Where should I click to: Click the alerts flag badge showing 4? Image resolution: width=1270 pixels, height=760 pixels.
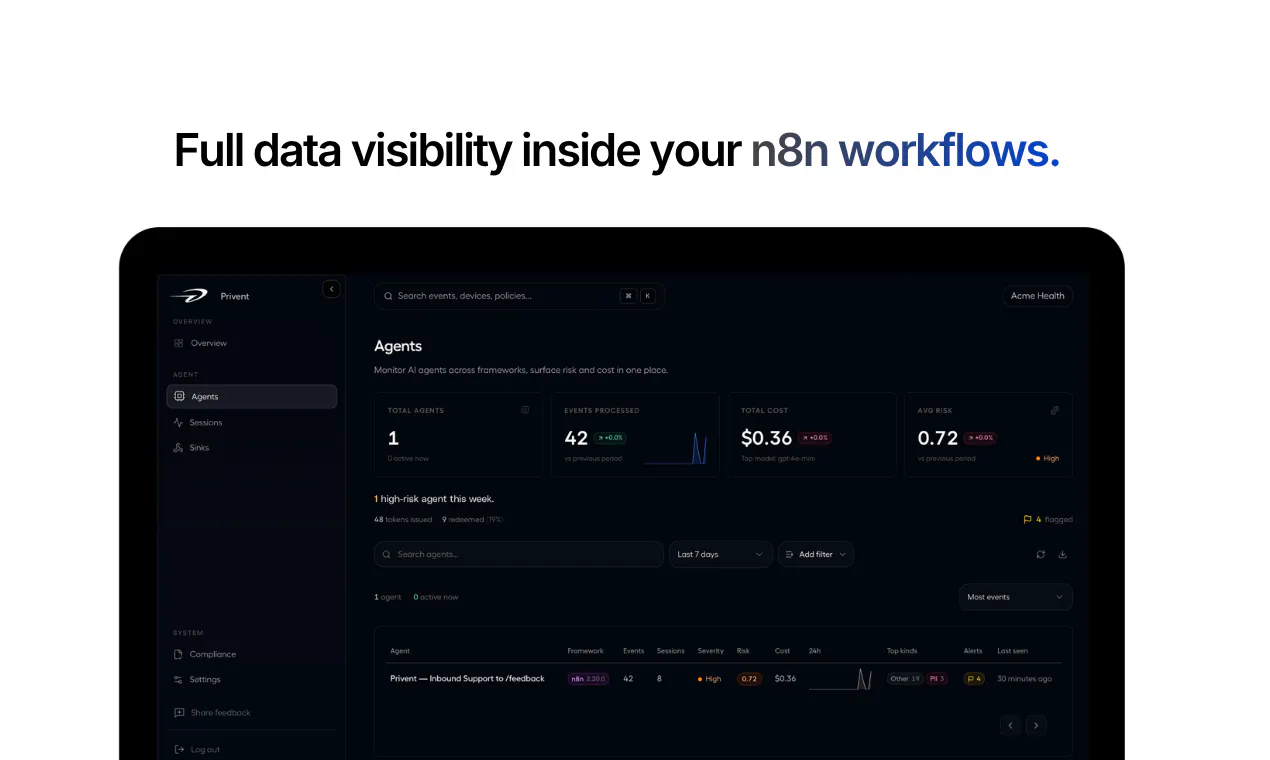coord(974,679)
